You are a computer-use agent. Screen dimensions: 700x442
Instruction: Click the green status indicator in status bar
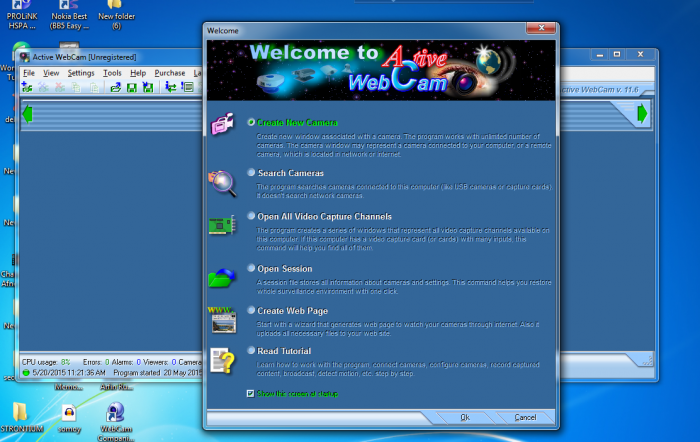[26, 372]
